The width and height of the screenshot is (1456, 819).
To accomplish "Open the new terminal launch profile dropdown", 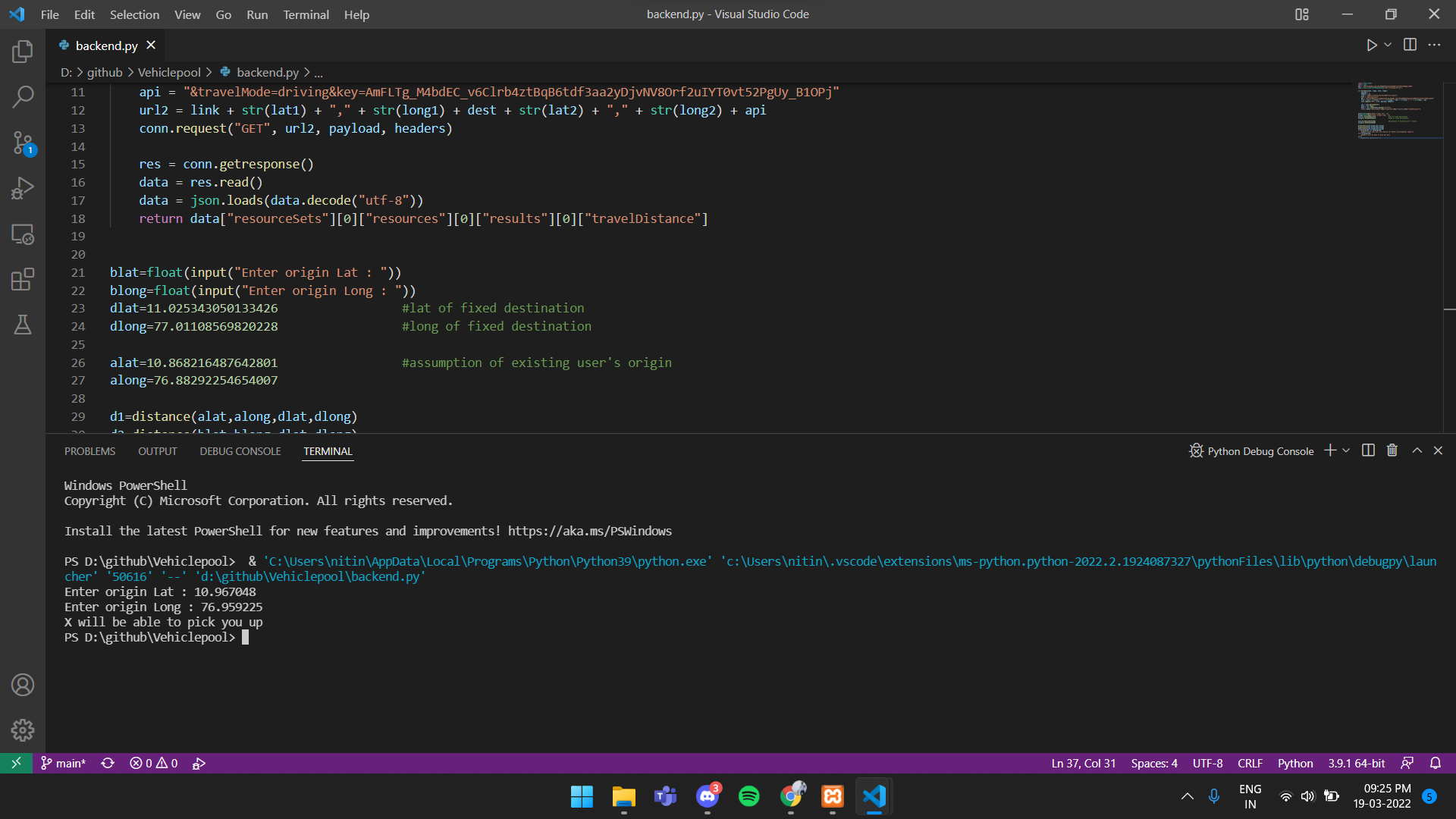I will (1346, 450).
